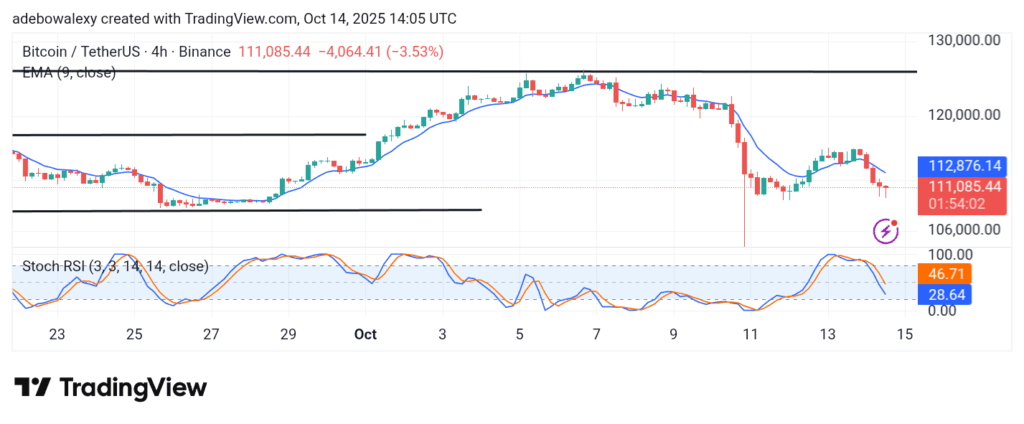The image size is (1024, 424).
Task: Click the 3 date label on the time axis
Action: pyautogui.click(x=442, y=334)
